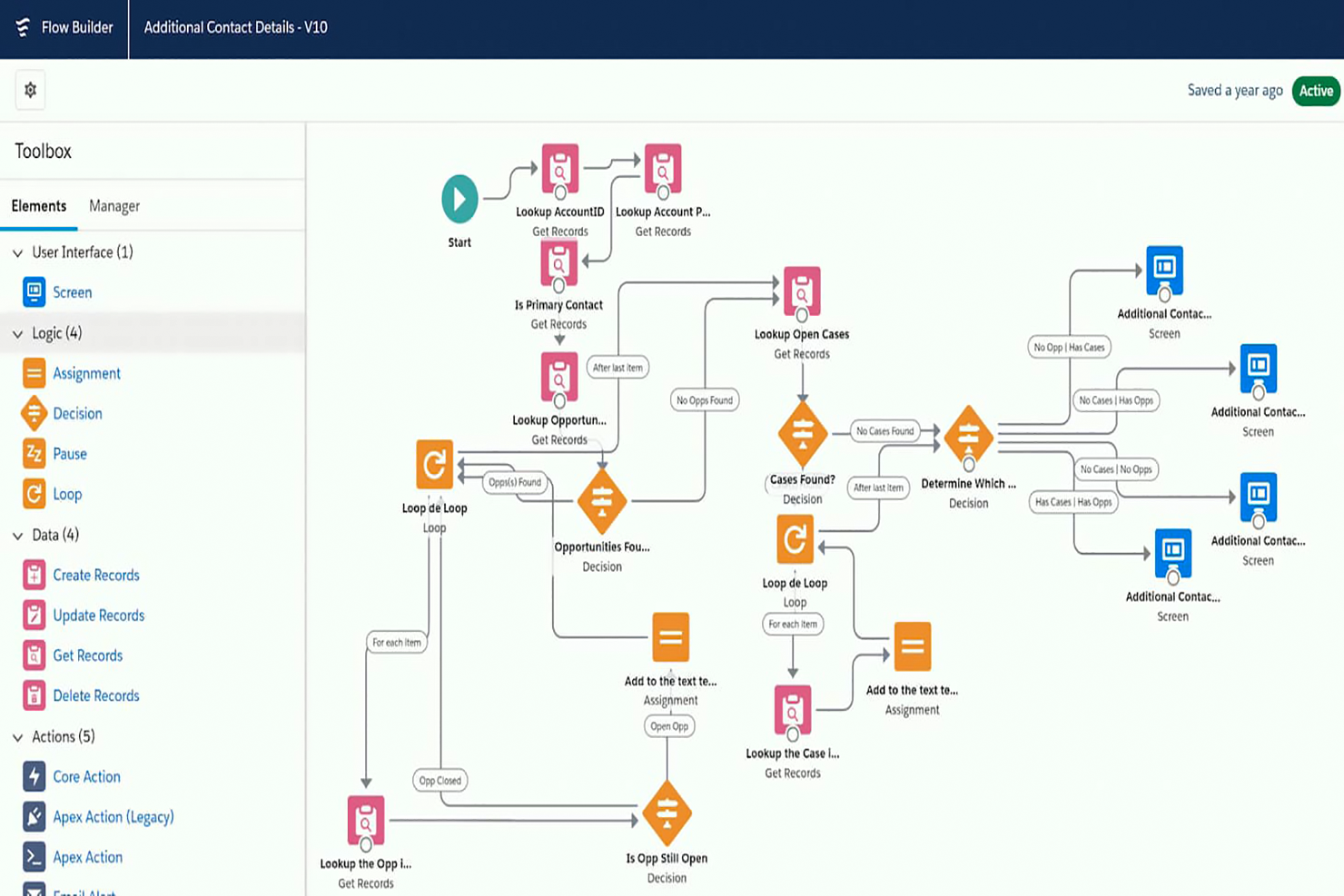
Task: Select the Delete Records element icon
Action: point(34,695)
